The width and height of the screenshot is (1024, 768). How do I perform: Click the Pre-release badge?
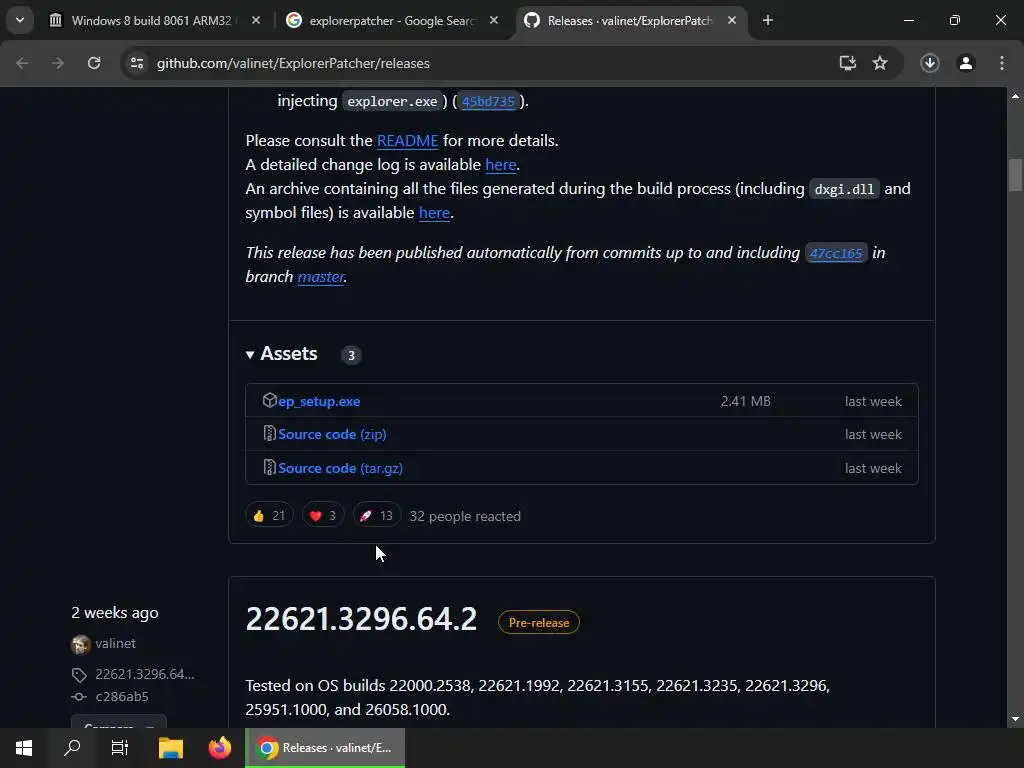point(539,622)
